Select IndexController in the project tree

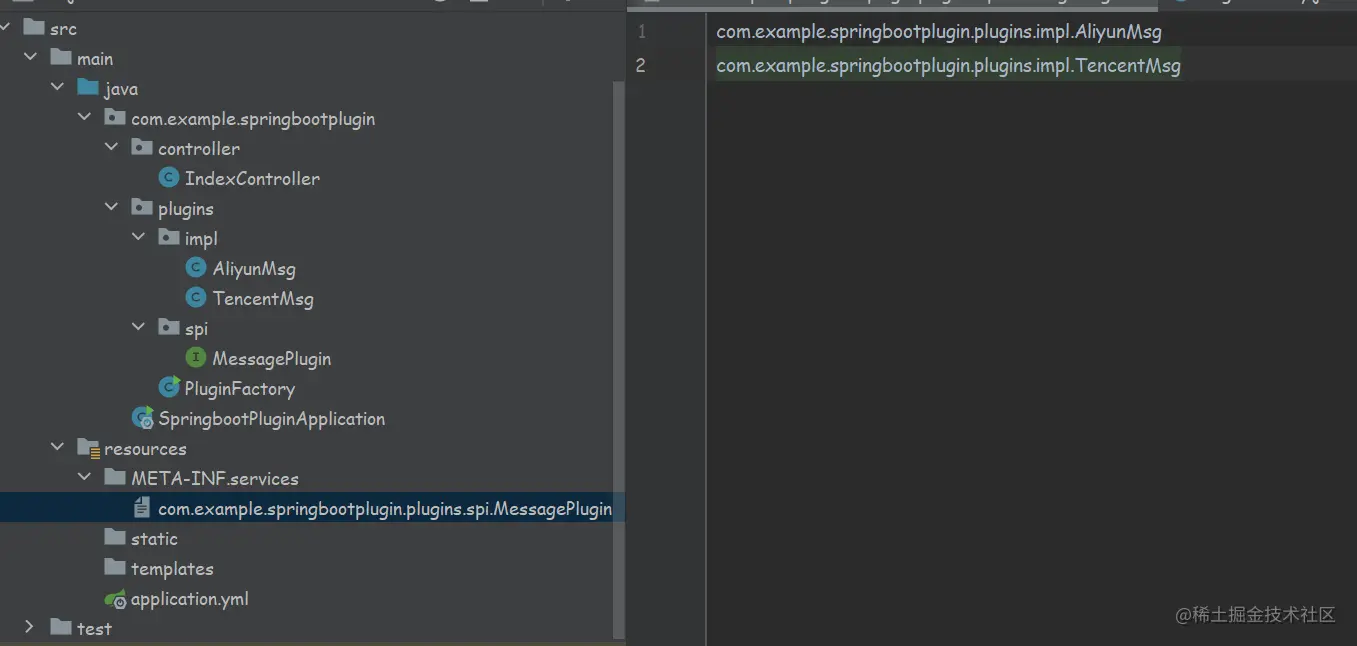tap(252, 178)
